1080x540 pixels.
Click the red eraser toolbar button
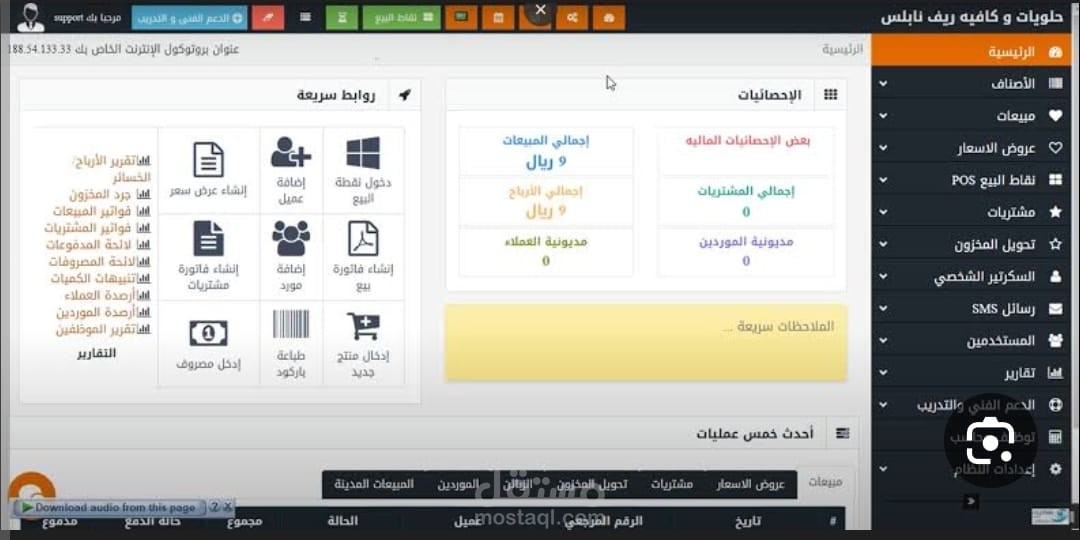point(268,18)
